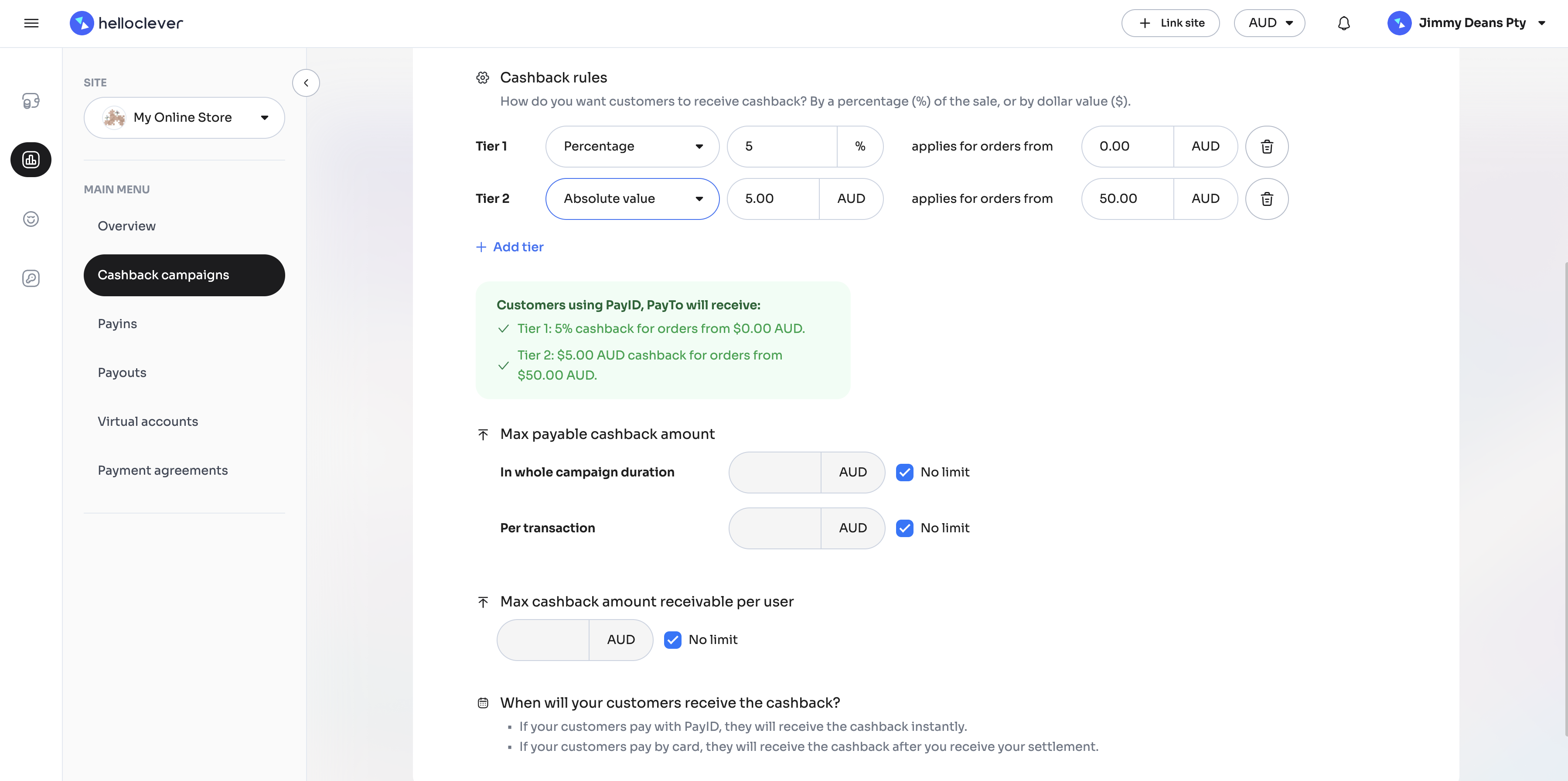
Task: Uncheck No limit for whole campaign duration
Action: pyautogui.click(x=904, y=472)
